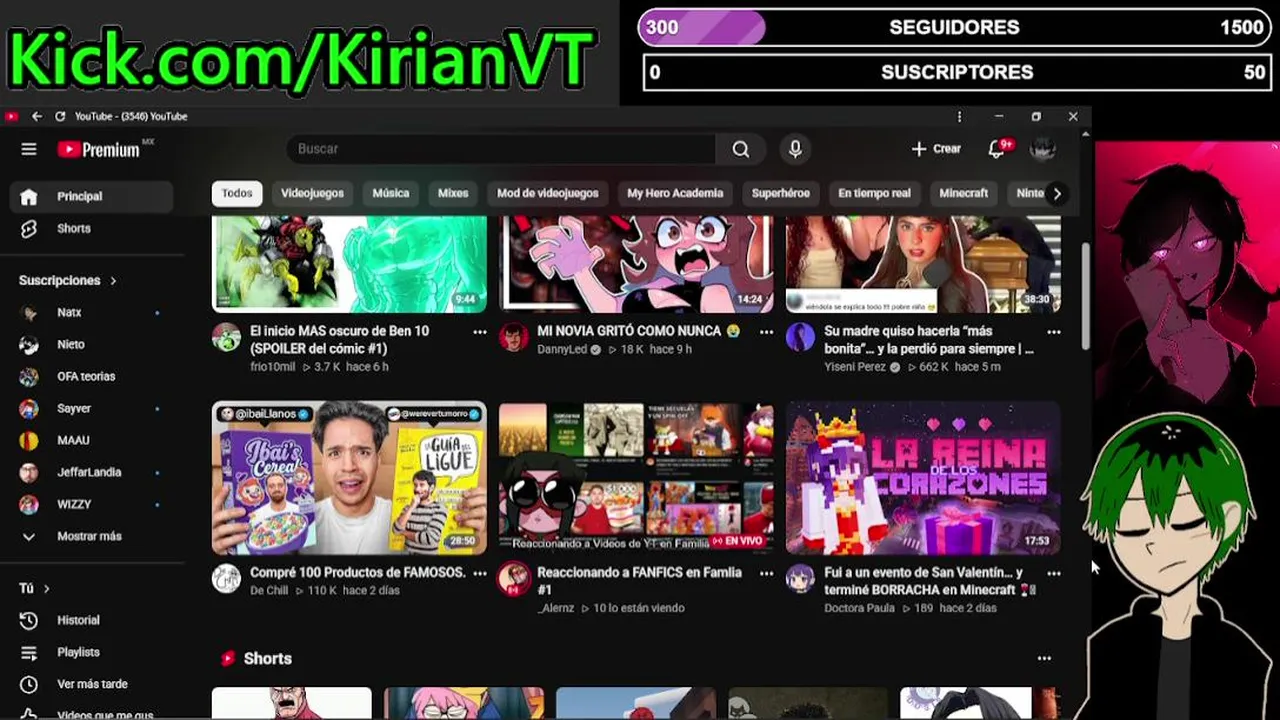The image size is (1280, 720).
Task: Open options for Reaccionando a FANFICS video
Action: tap(767, 573)
